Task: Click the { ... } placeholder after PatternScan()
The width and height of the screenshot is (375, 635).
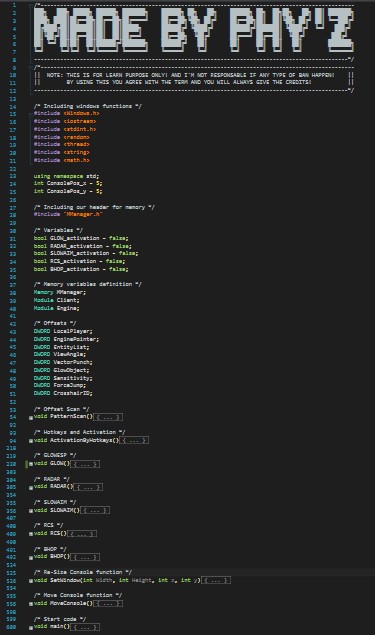Action: point(108,417)
